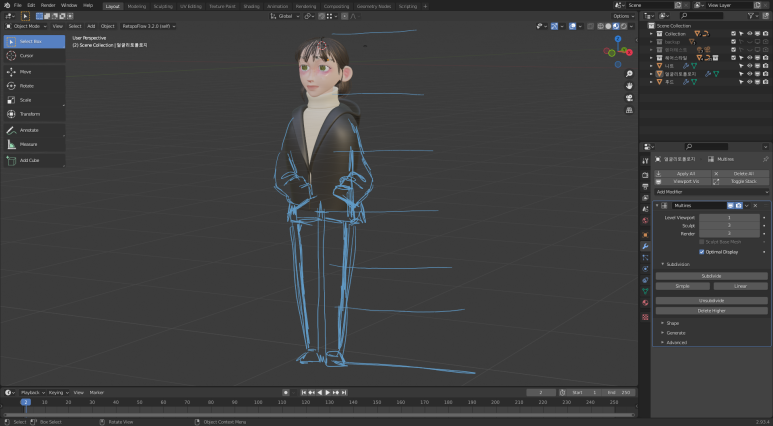Activate the Cursor tool

coord(34,56)
